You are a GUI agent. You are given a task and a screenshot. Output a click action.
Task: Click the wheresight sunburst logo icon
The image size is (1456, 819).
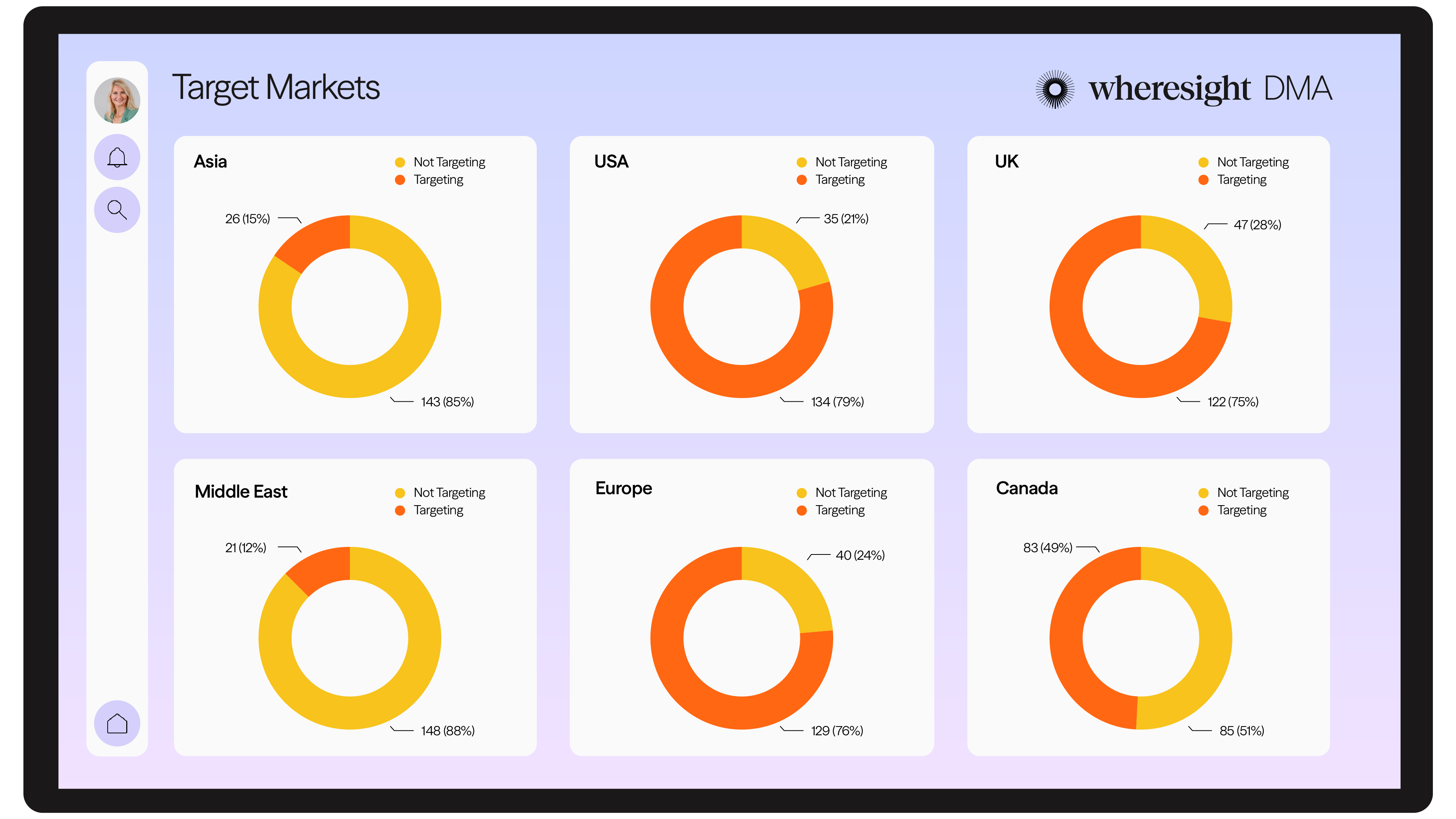1055,89
